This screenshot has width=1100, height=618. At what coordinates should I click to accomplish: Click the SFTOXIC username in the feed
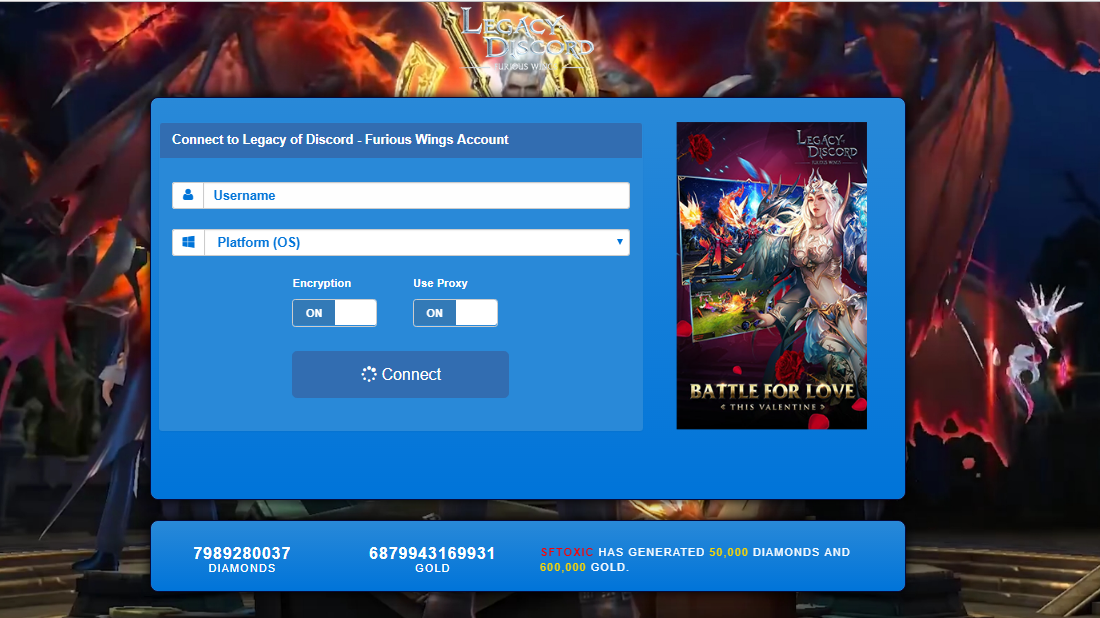coord(566,552)
